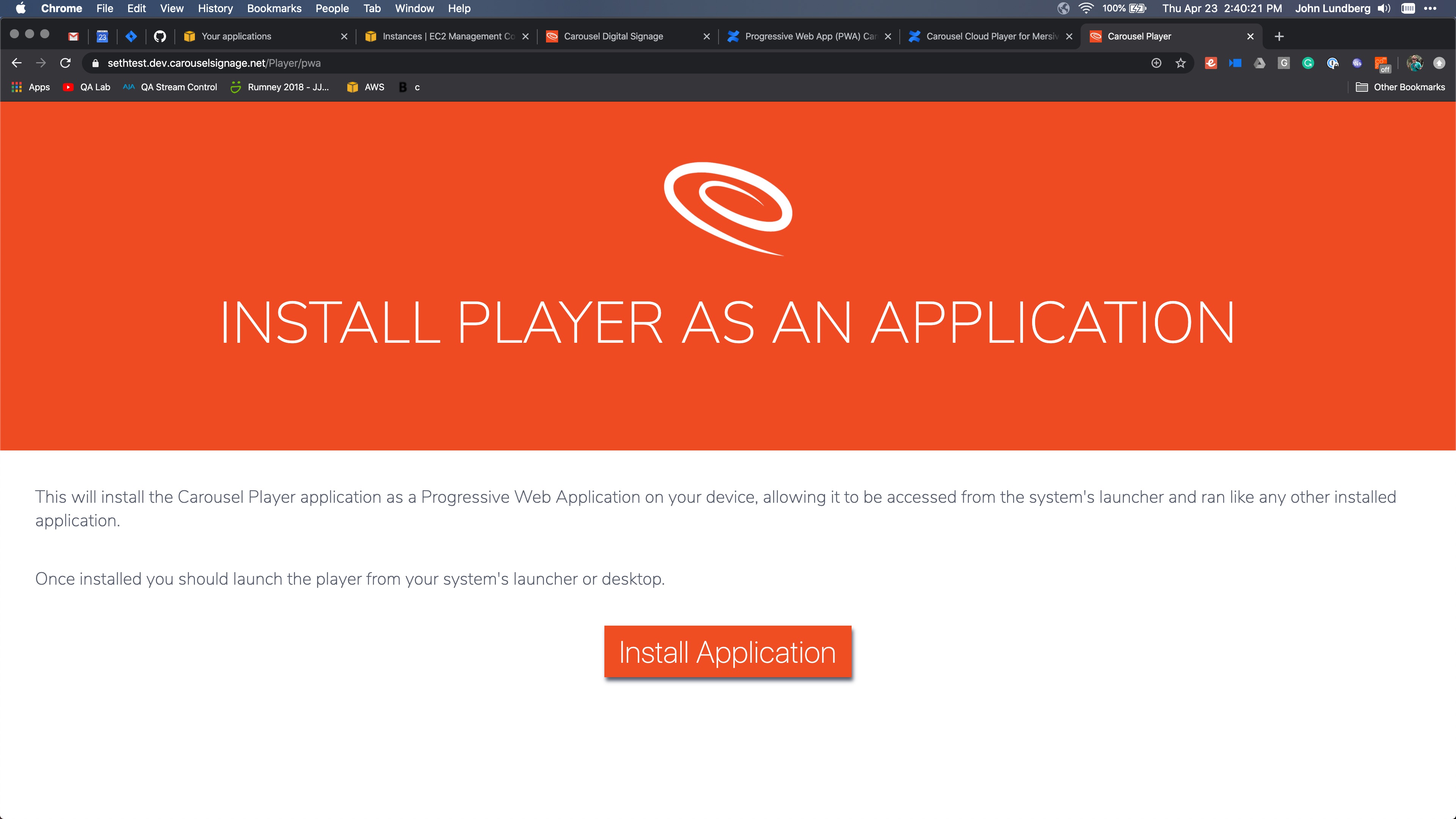Viewport: 1456px width, 819px height.
Task: Bookmark this page with the star icon
Action: (x=1181, y=63)
